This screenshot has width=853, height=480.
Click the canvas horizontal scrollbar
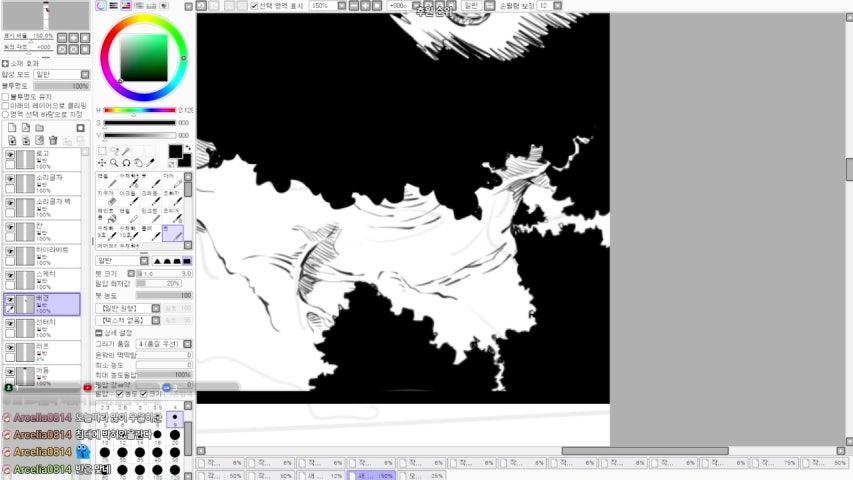pyautogui.click(x=645, y=451)
